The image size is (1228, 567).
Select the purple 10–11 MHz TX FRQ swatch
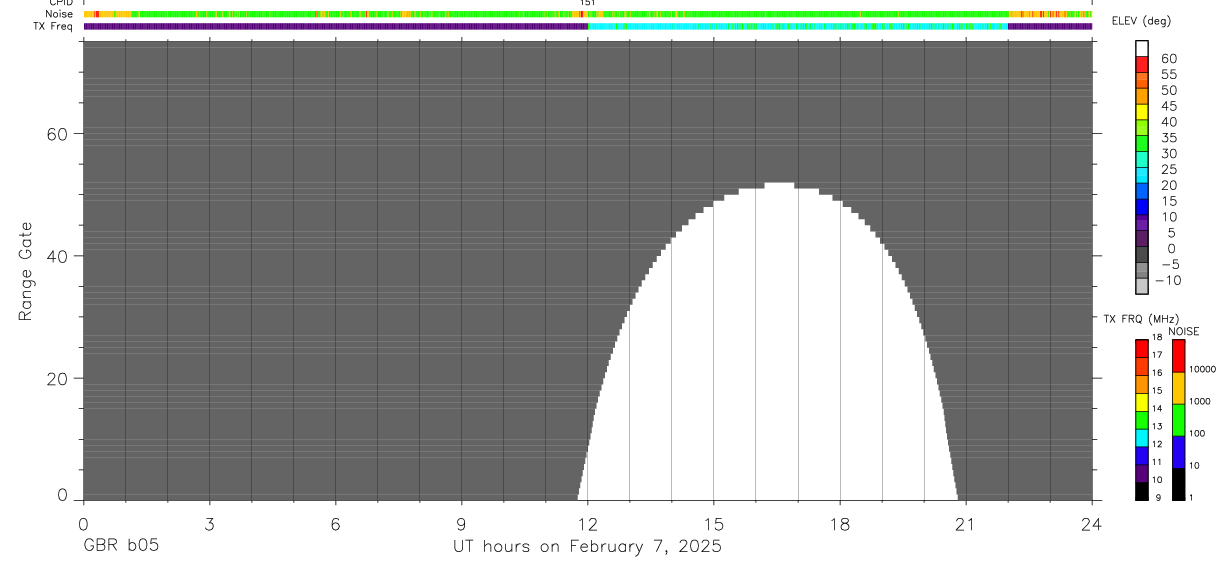pos(1142,474)
